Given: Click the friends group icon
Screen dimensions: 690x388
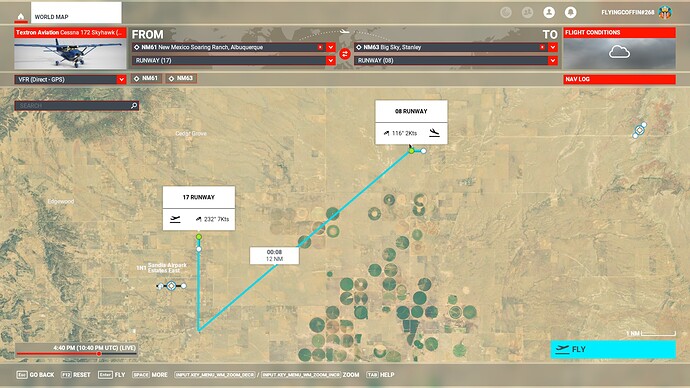Looking at the screenshot, I should (527, 12).
